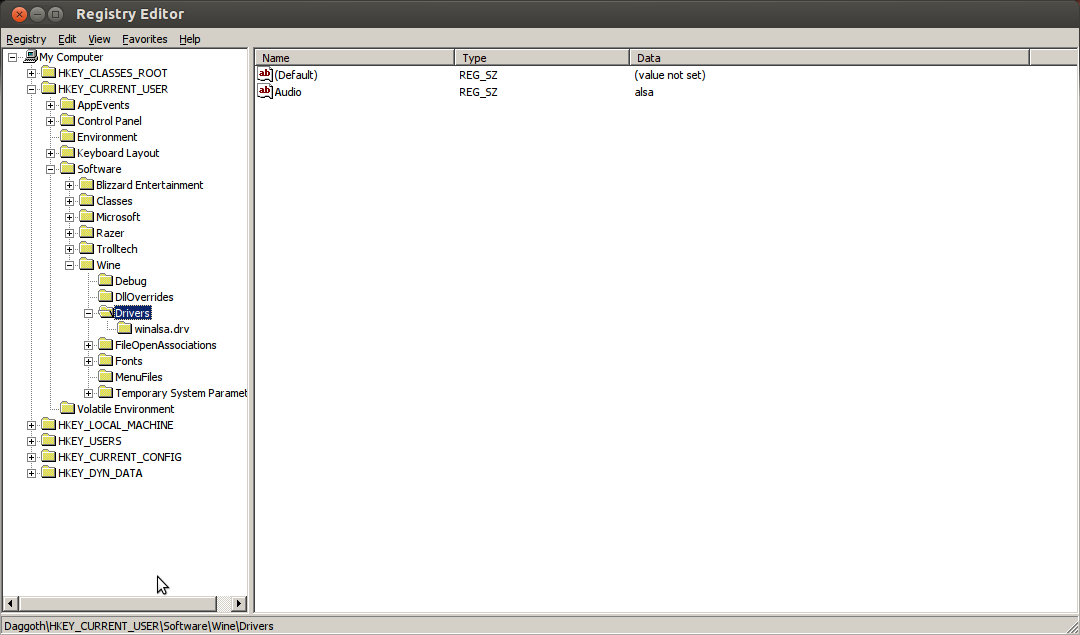Viewport: 1080px width, 635px height.
Task: Sort values by Type column header
Action: pyautogui.click(x=542, y=58)
